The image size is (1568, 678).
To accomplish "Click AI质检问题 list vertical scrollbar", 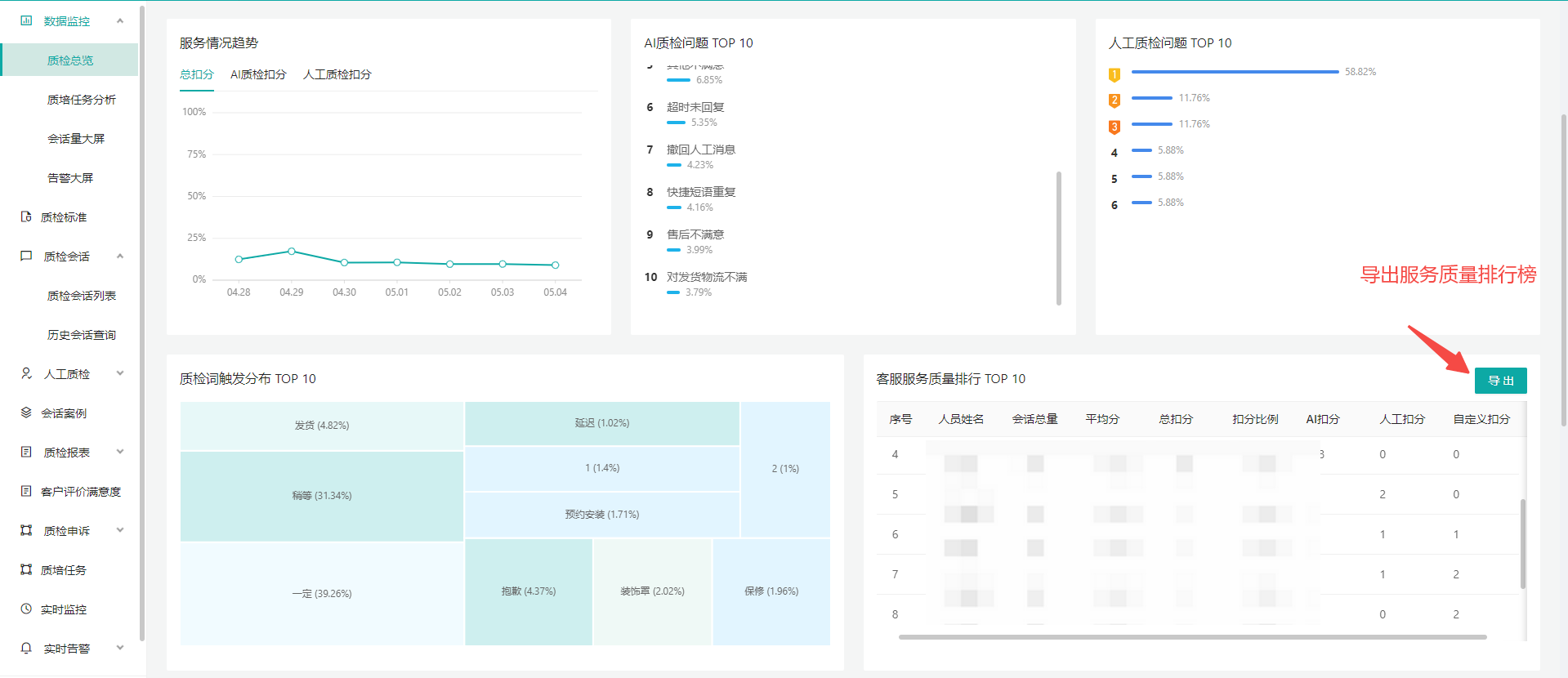I will click(1058, 238).
